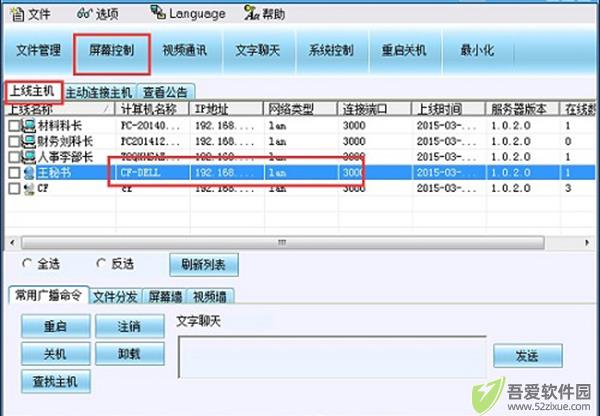Viewport: 600px width, 416px height.
Task: Click 最小化 in the toolbar
Action: click(477, 51)
